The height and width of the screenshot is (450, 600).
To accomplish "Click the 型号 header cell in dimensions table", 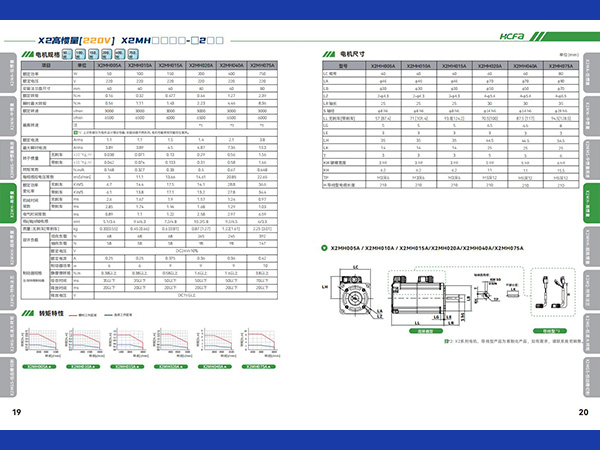I will point(342,66).
